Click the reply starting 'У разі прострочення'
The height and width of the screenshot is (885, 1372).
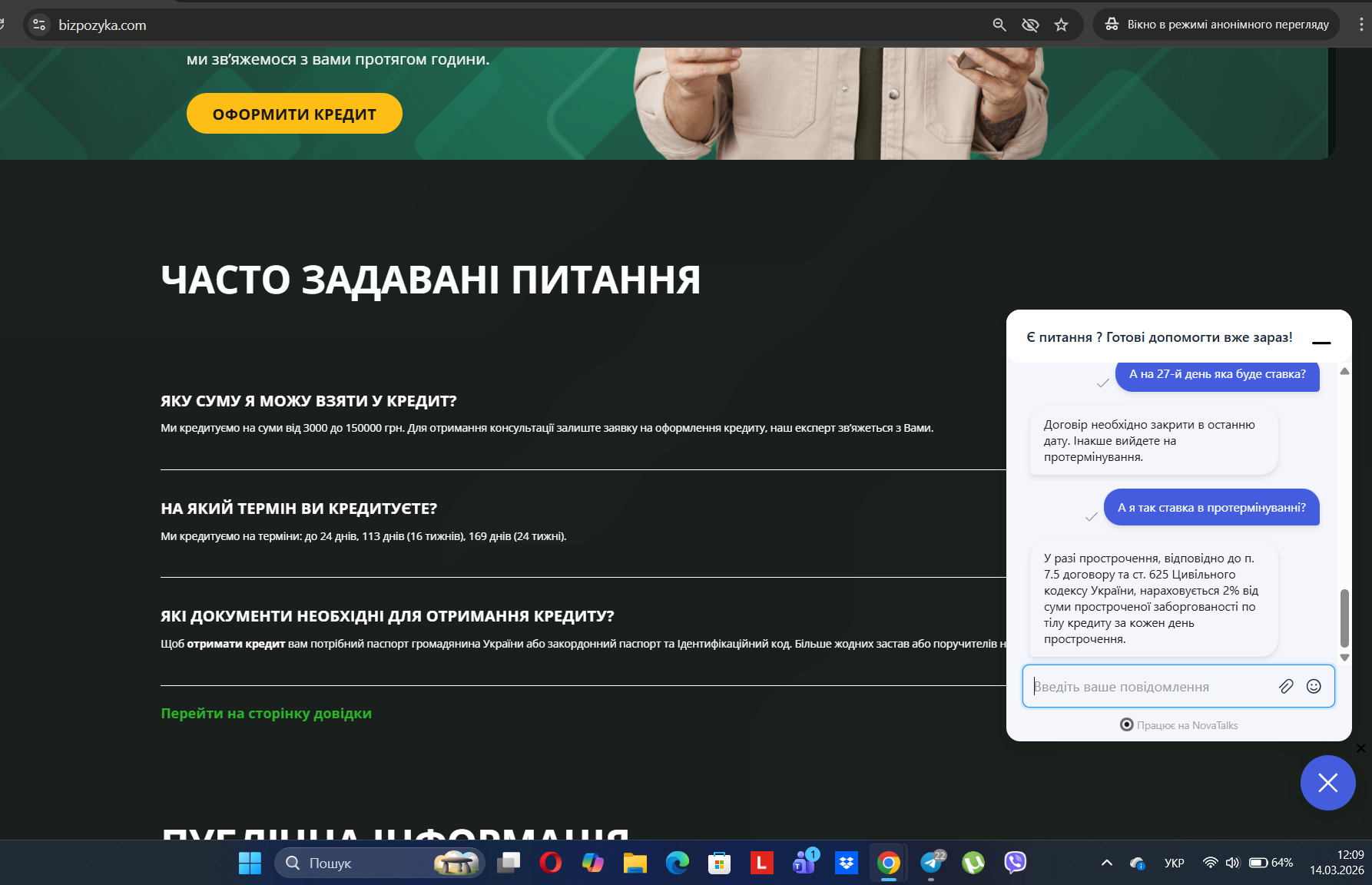[x=1154, y=598]
